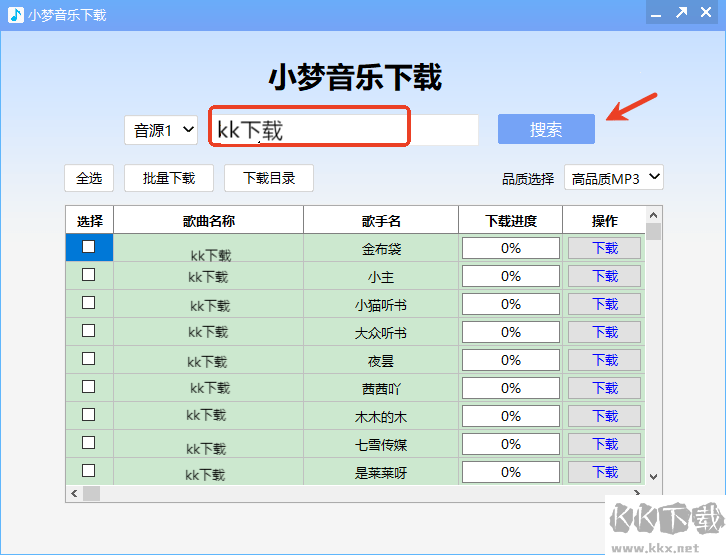Click the 歌手名 column header

(381, 220)
